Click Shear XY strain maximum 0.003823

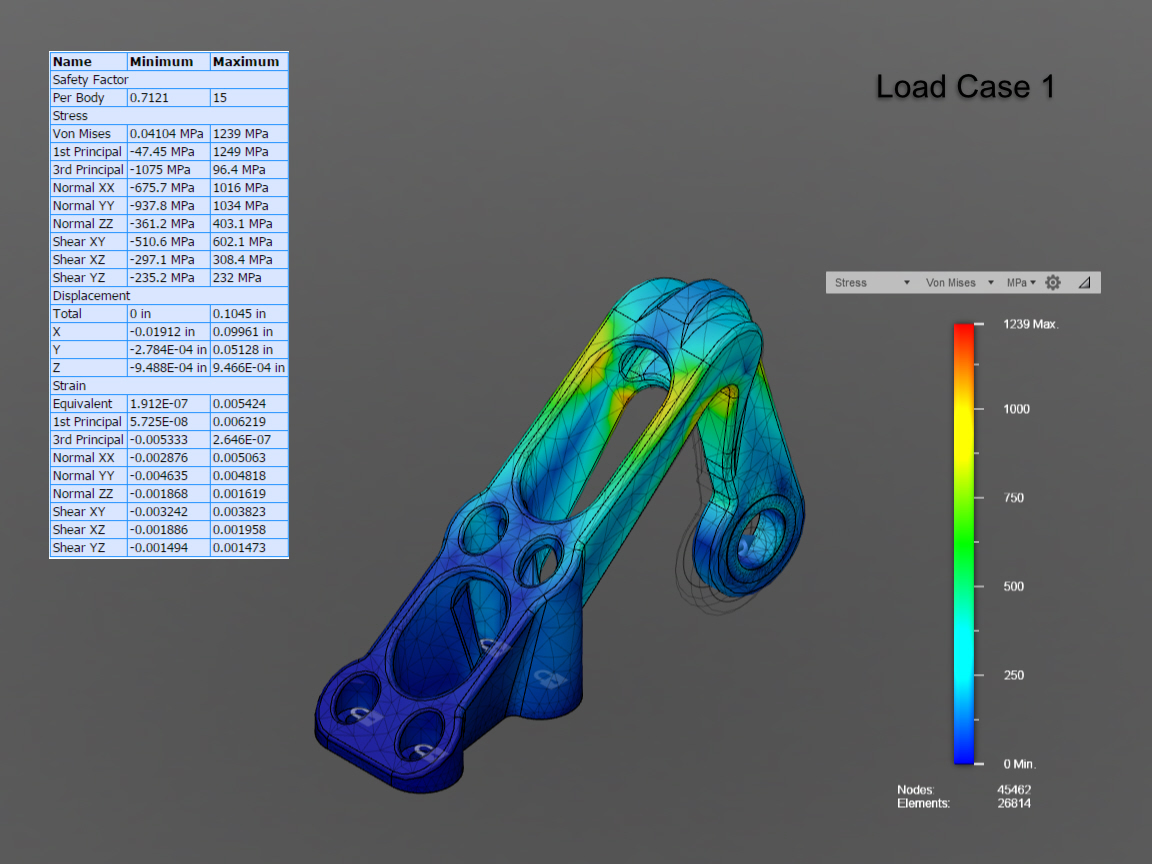tap(249, 511)
